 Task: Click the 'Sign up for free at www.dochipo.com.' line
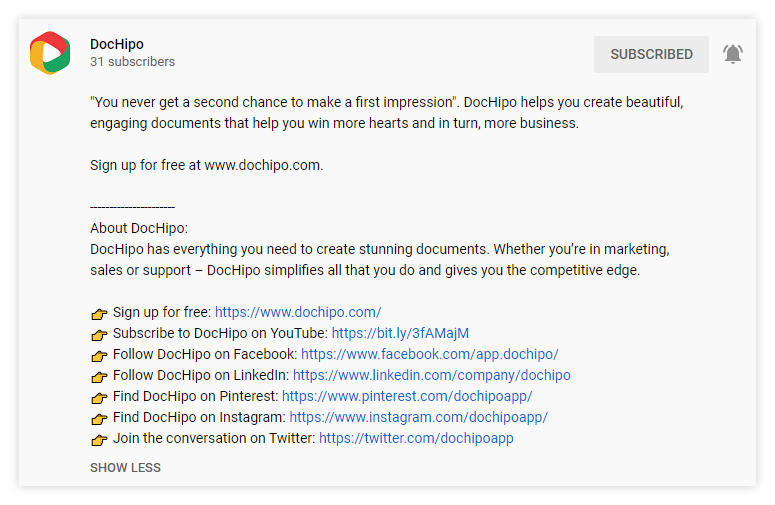coord(207,165)
